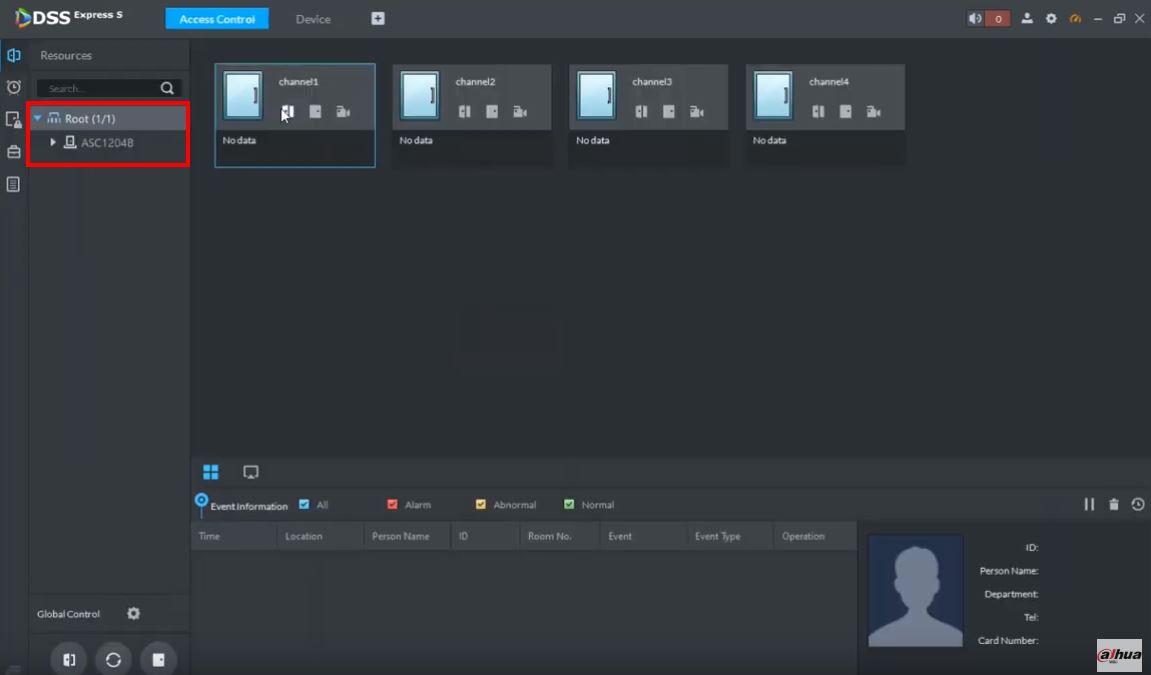Click the orange gauge status icon
The height and width of the screenshot is (675, 1151).
(x=1075, y=18)
